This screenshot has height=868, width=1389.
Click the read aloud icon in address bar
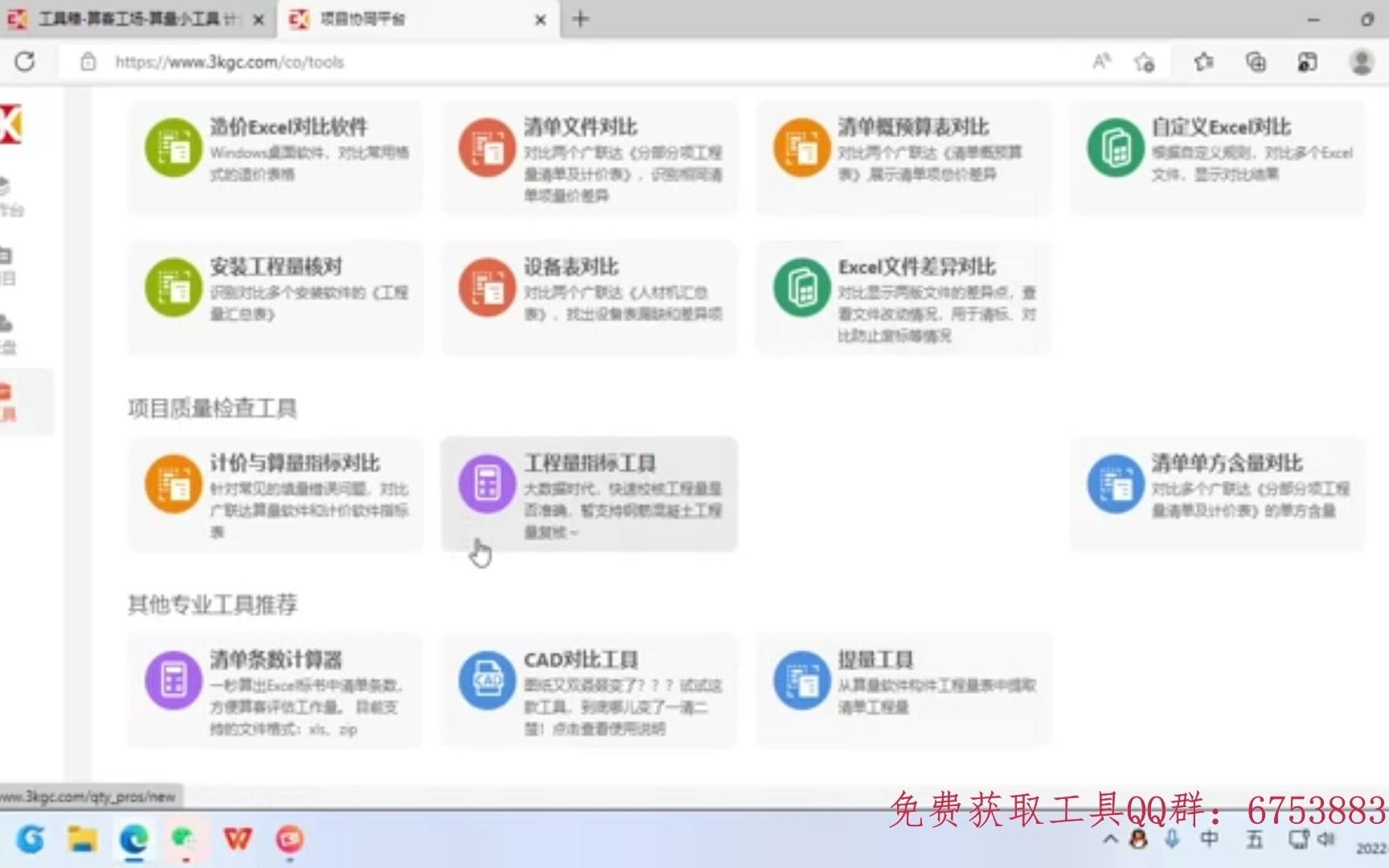click(x=1101, y=61)
